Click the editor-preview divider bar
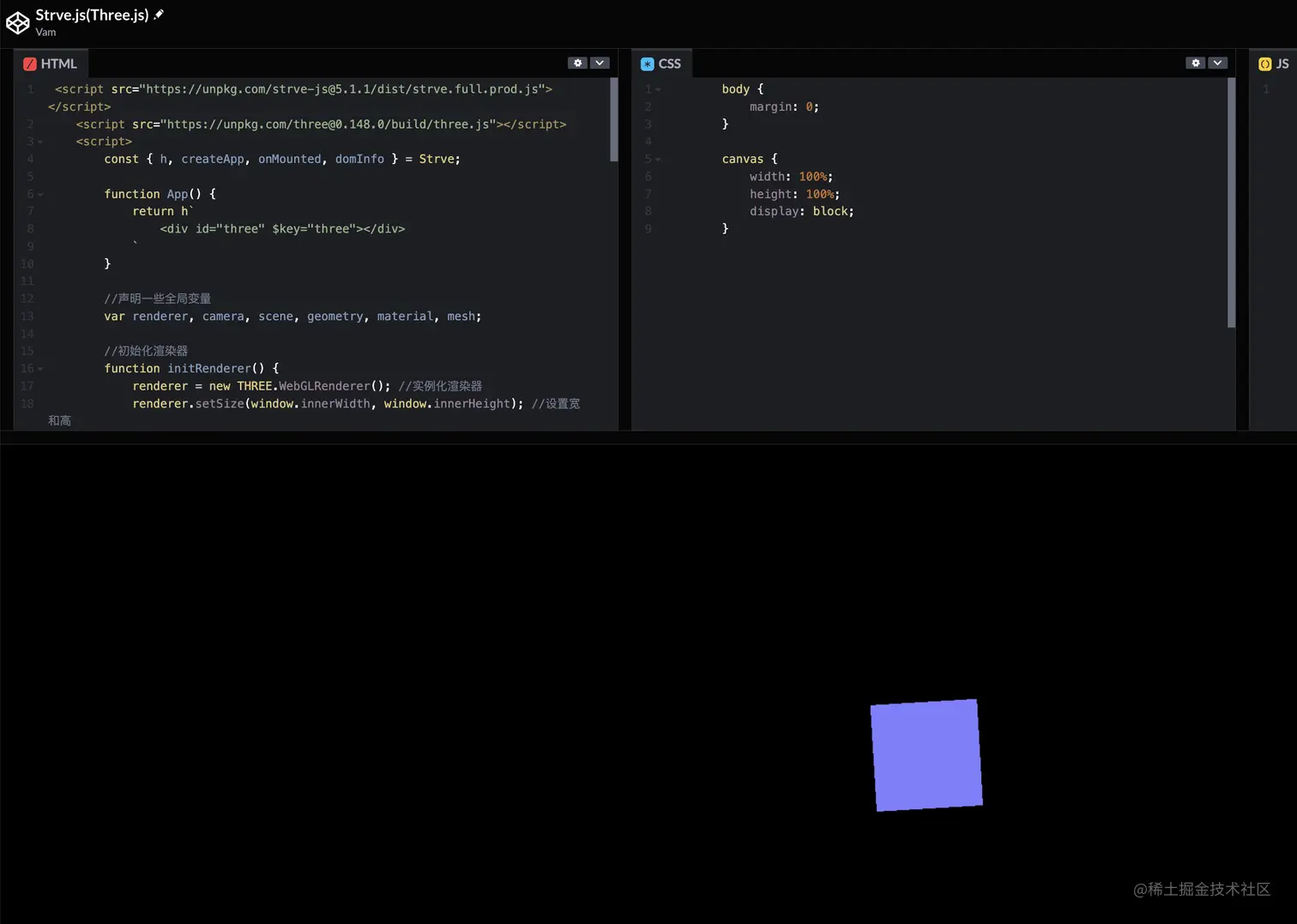 [x=648, y=438]
